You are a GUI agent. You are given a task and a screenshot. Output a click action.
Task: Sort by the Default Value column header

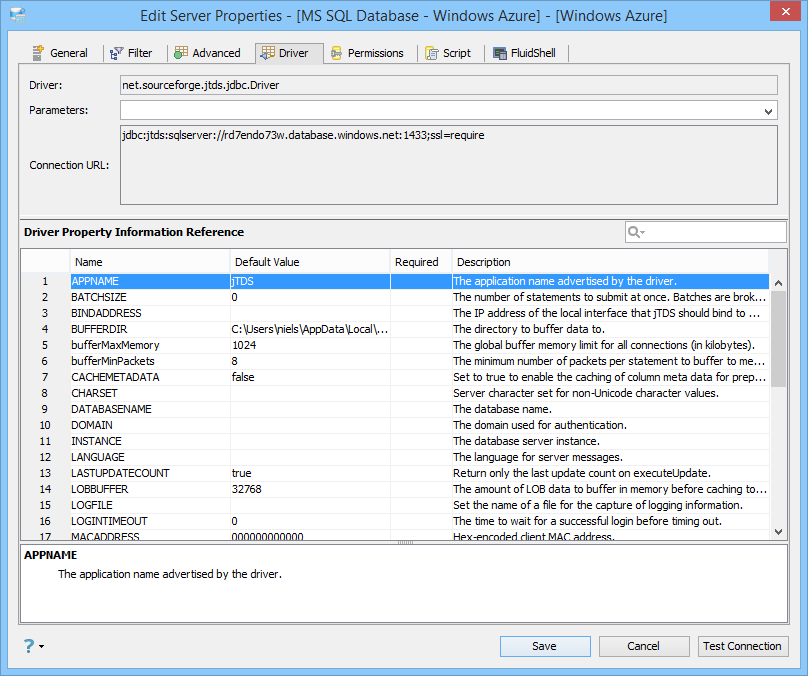310,262
